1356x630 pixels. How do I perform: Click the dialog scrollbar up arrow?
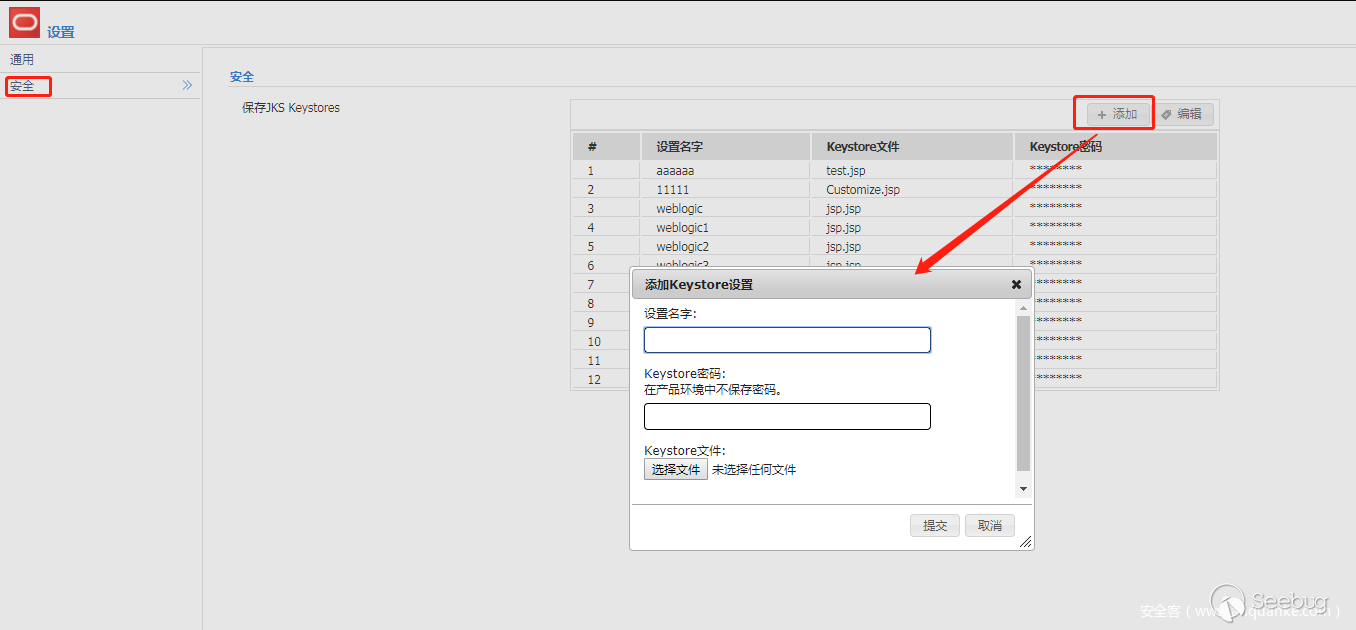(x=1023, y=309)
